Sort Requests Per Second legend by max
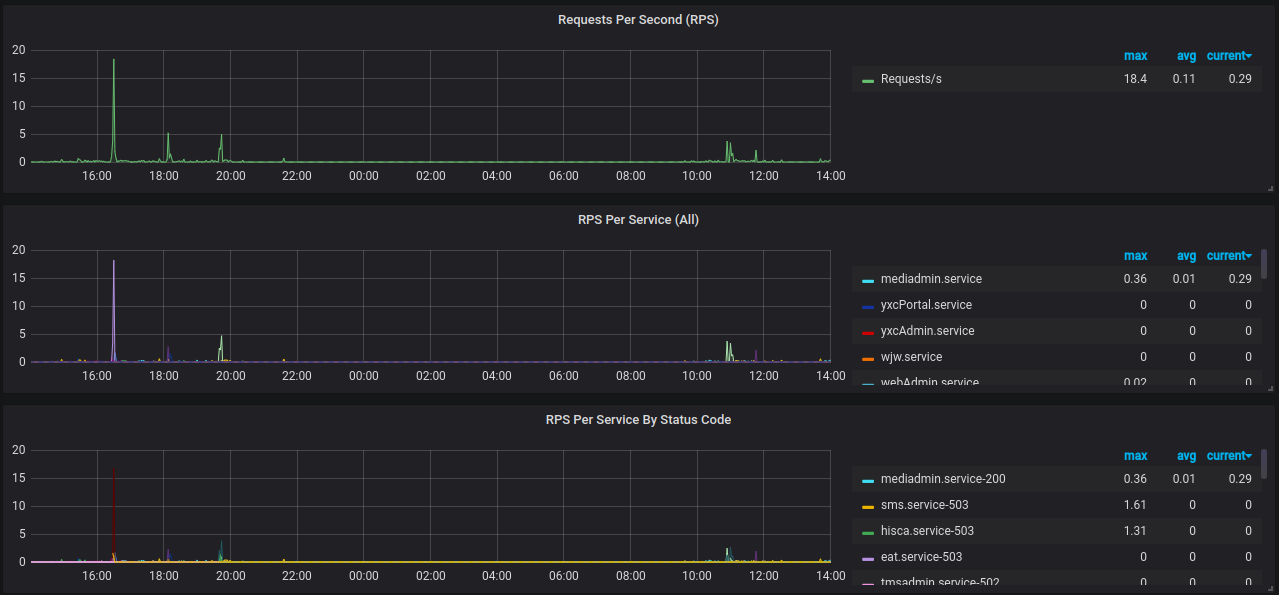The image size is (1279, 595). [1135, 56]
